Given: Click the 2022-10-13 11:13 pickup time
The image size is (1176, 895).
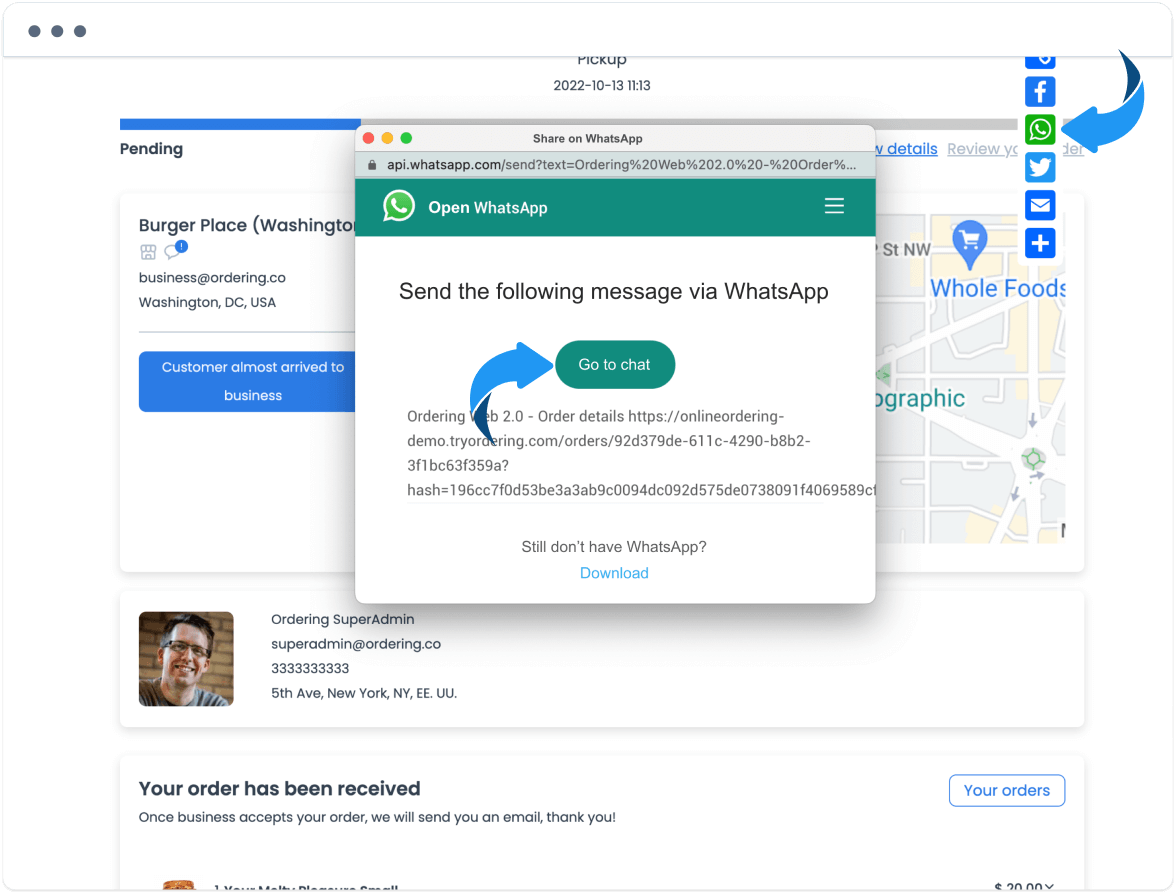Looking at the screenshot, I should [x=602, y=86].
